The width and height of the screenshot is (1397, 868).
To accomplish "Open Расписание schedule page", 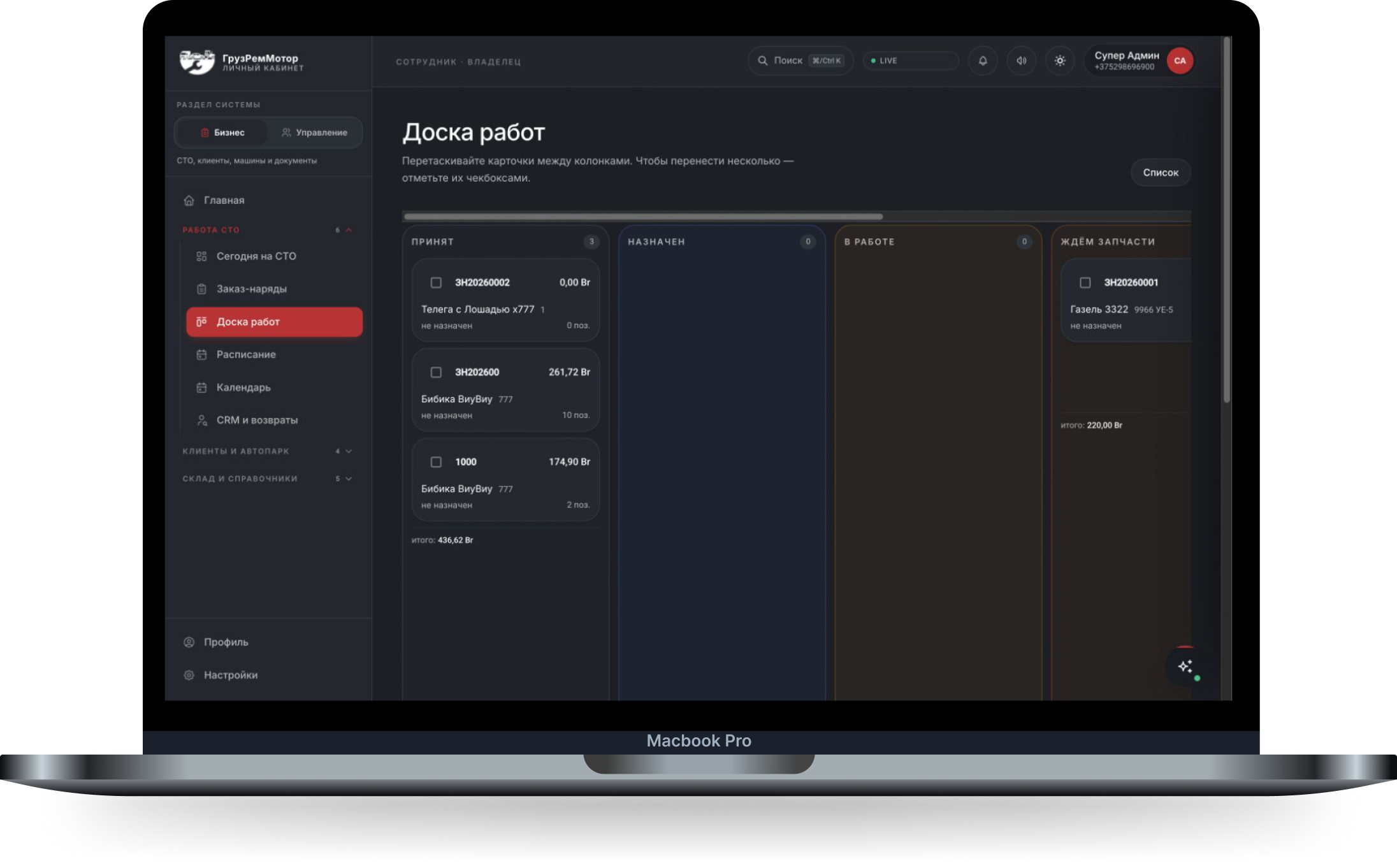I will click(246, 354).
